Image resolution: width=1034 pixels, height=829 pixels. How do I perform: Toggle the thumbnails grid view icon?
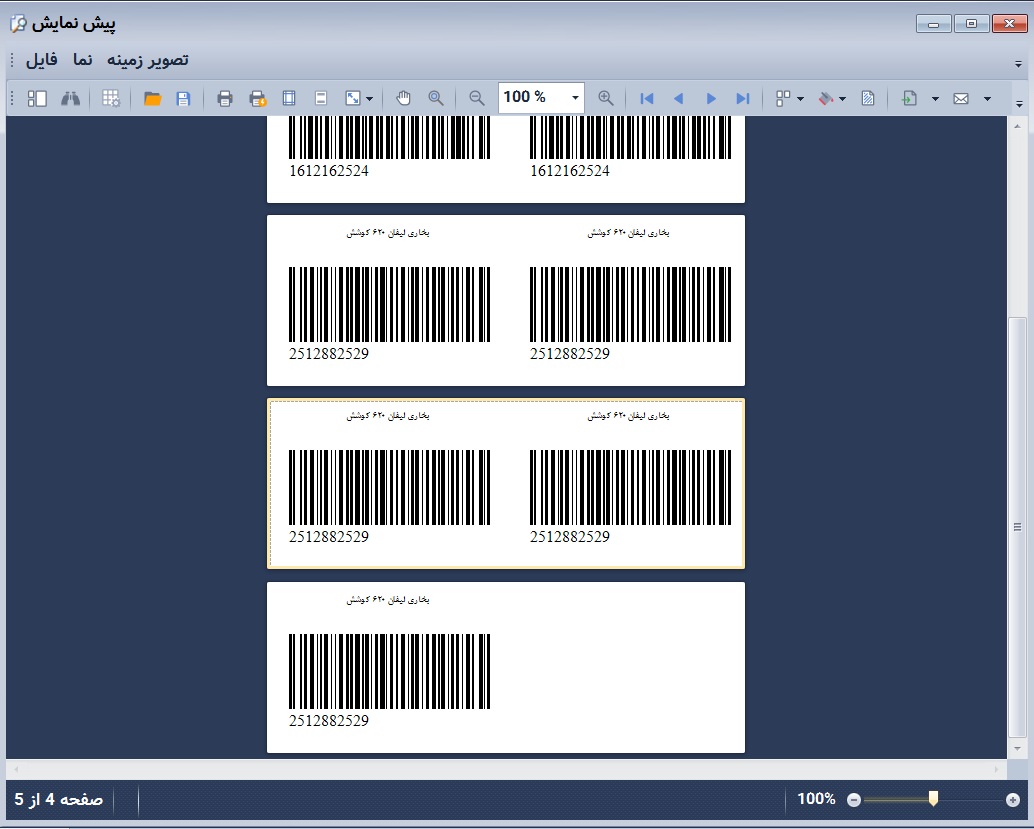(x=111, y=98)
